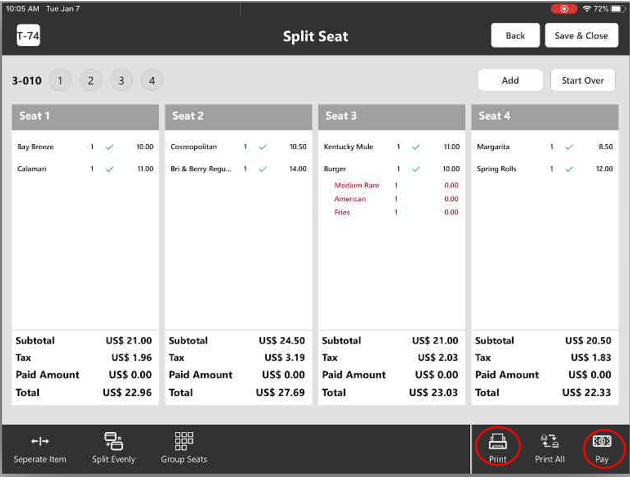Select the Bay Breeze item
The image size is (630, 480).
point(85,147)
